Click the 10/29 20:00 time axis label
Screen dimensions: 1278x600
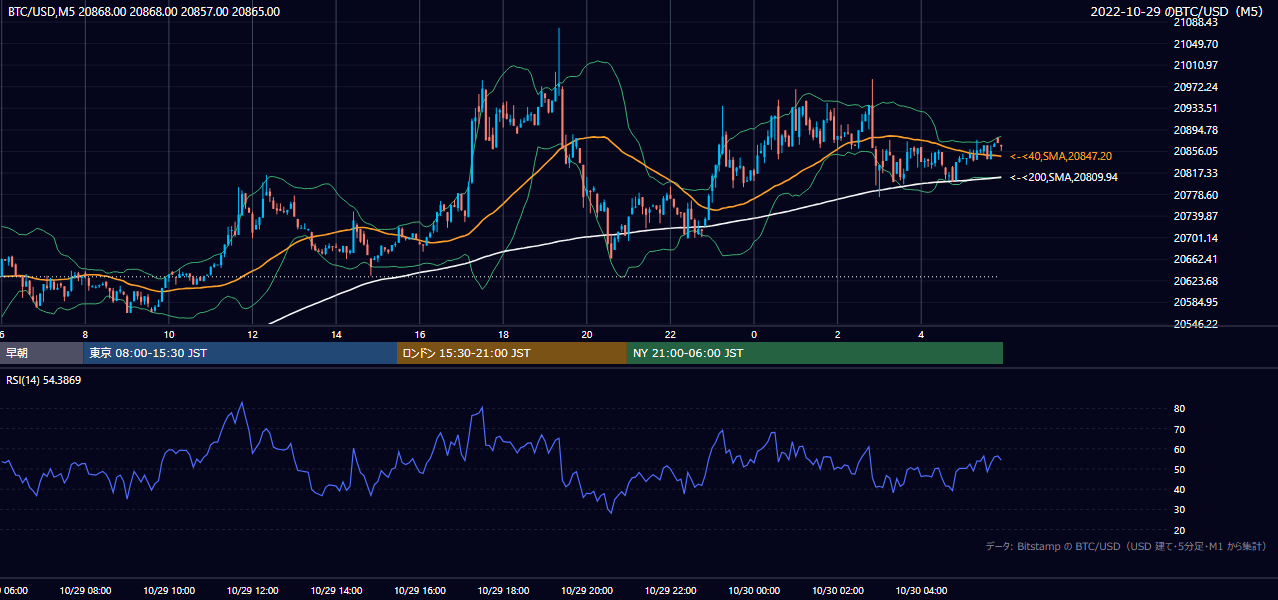click(x=587, y=592)
